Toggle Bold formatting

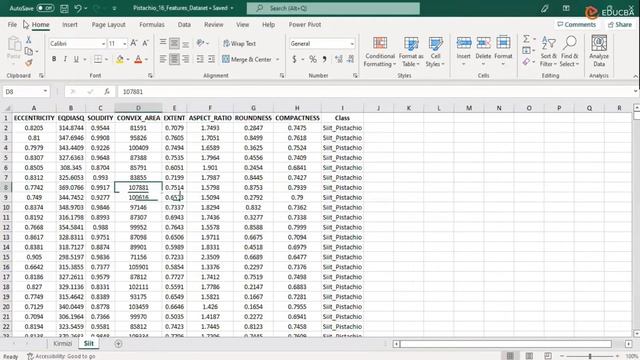pos(54,60)
